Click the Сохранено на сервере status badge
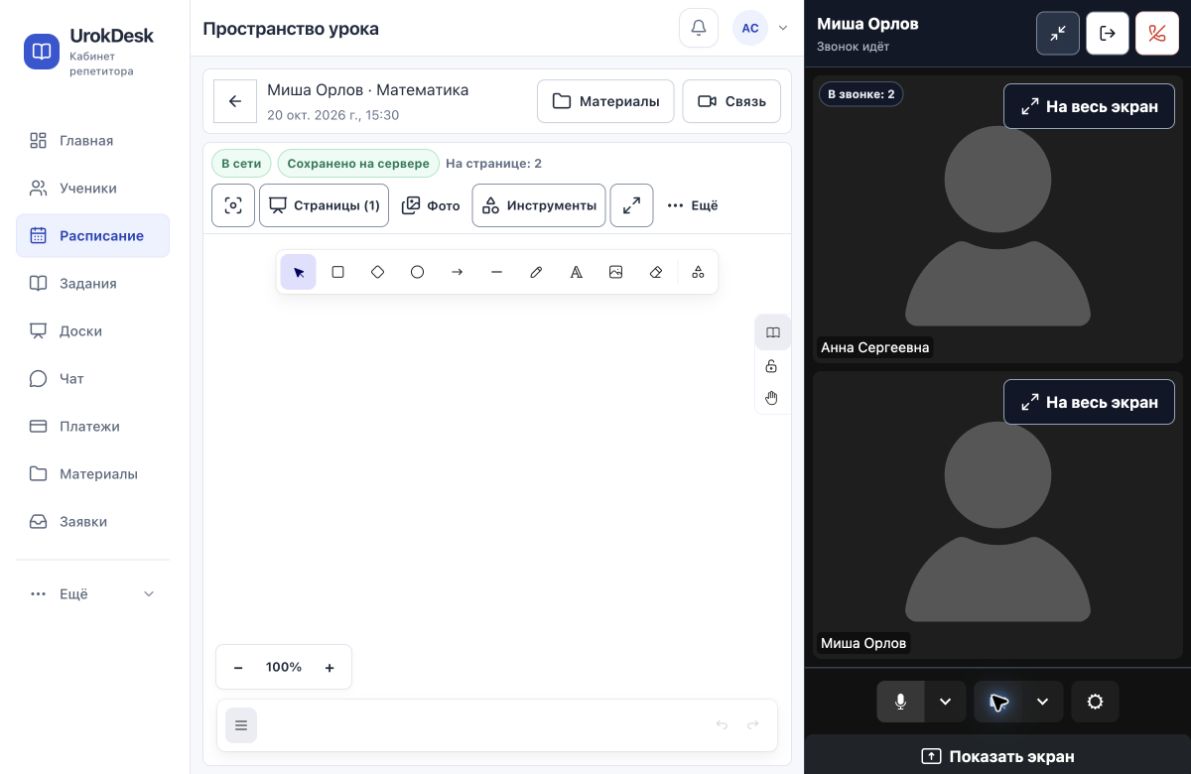Screen dimensions: 1191x774 click(358, 163)
